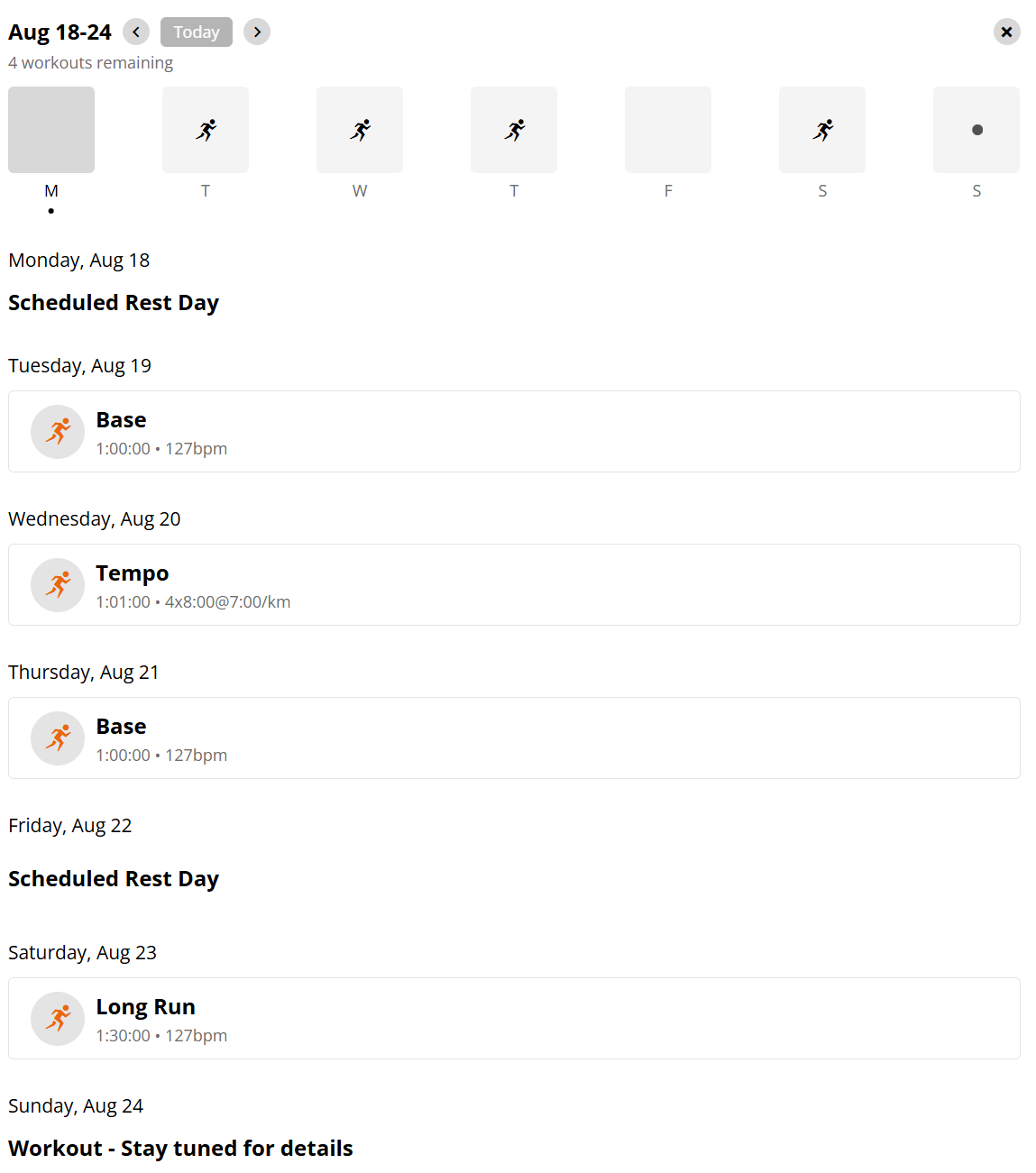1036x1173 pixels.
Task: Select Thursday's running tile in week strip
Action: point(514,130)
